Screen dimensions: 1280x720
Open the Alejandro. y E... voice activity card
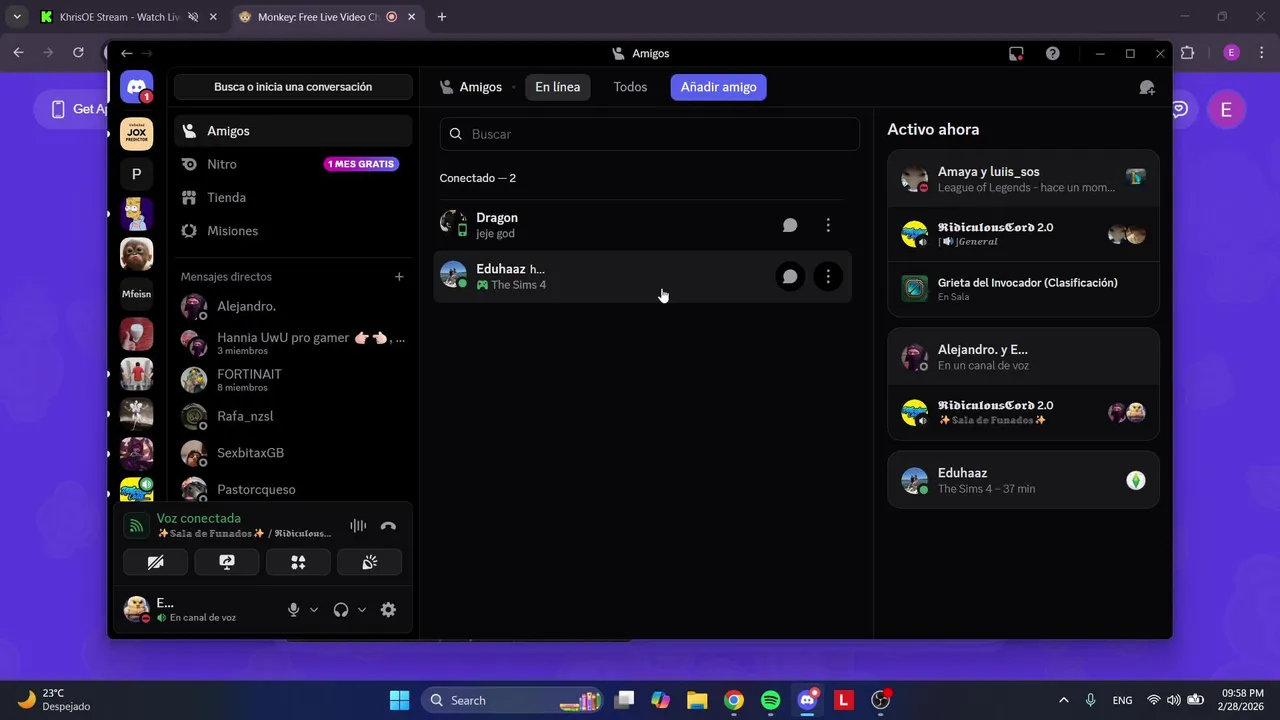(x=1023, y=357)
